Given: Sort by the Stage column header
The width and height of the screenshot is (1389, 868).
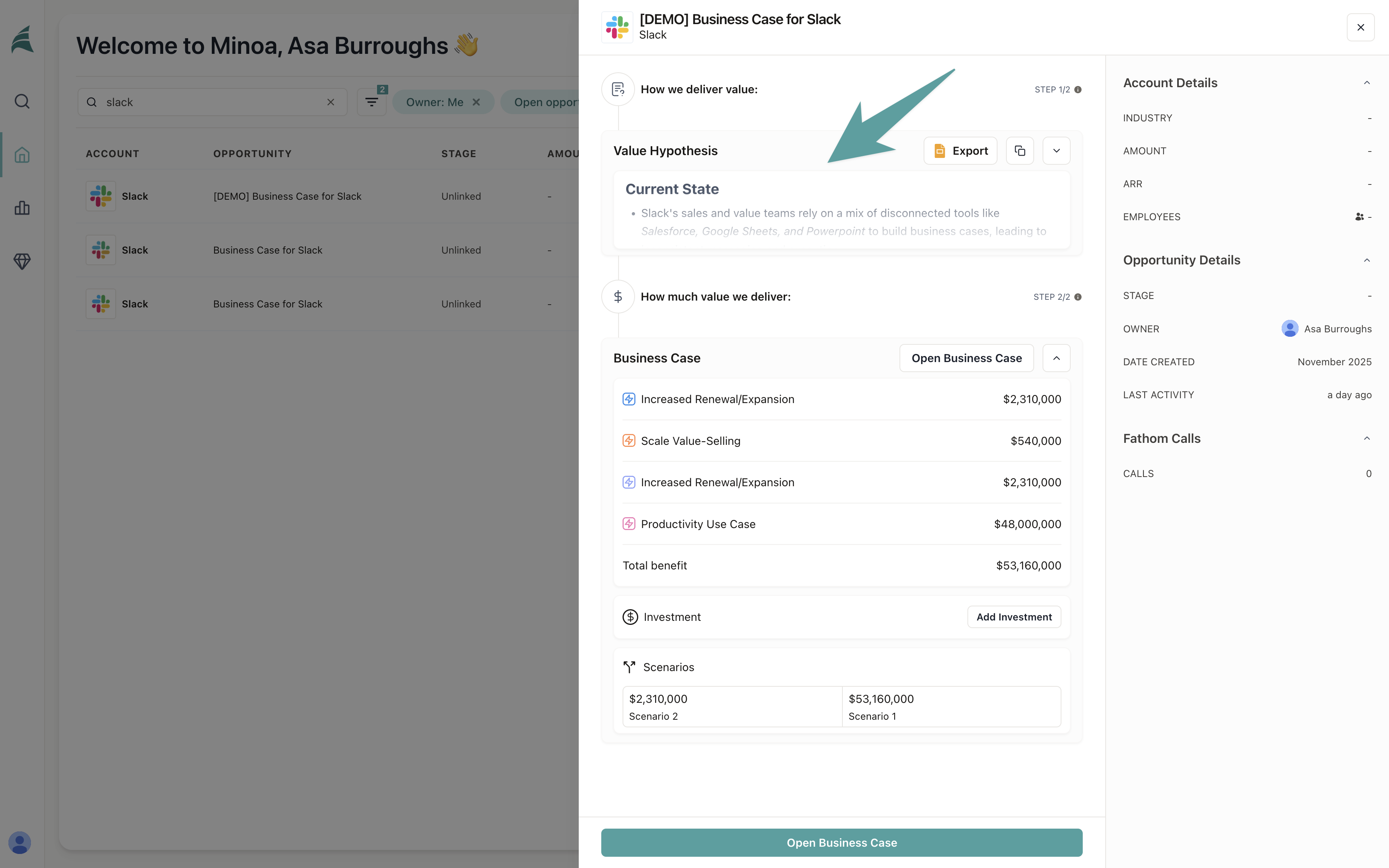Looking at the screenshot, I should tap(459, 154).
